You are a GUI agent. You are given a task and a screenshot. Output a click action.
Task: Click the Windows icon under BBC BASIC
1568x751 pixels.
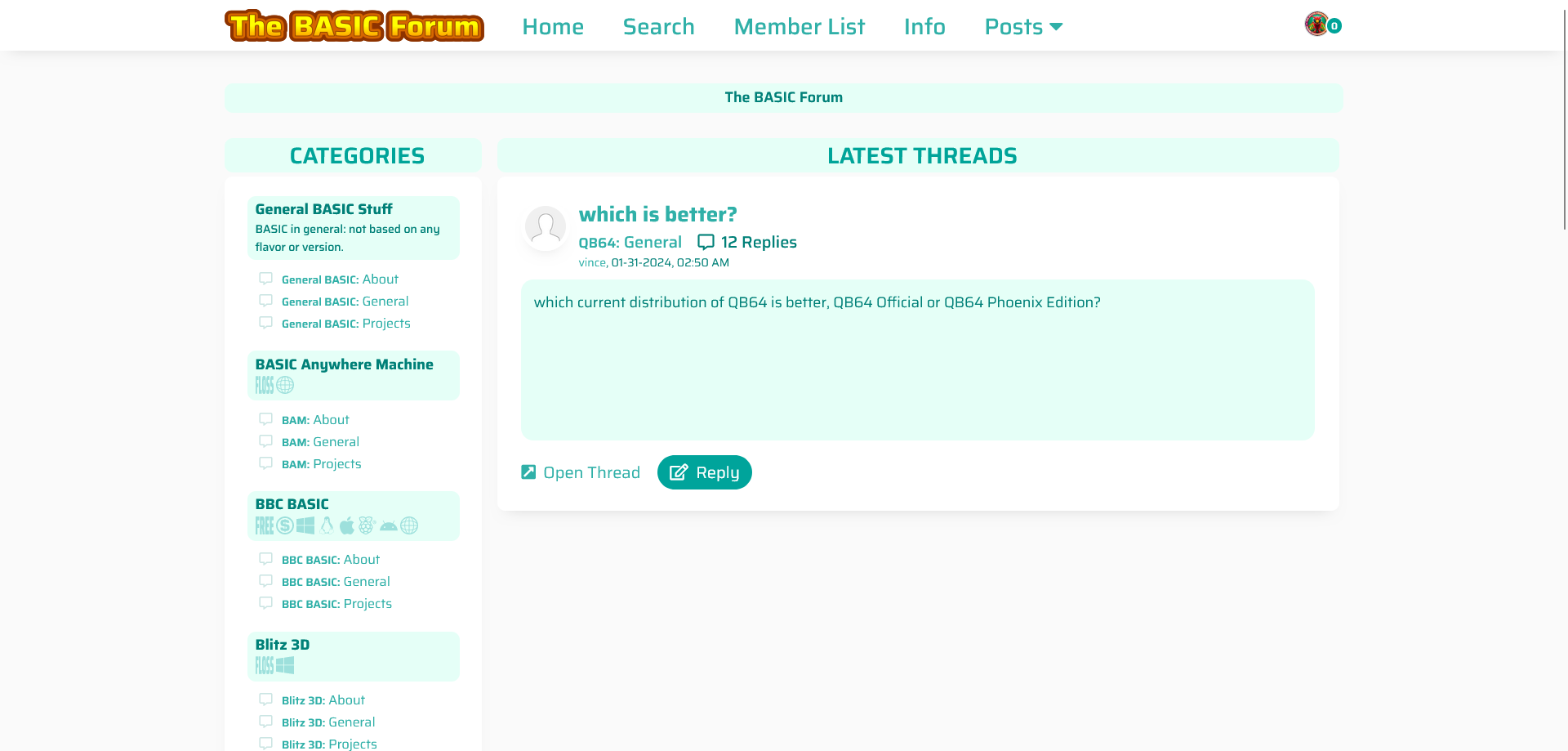coord(305,525)
